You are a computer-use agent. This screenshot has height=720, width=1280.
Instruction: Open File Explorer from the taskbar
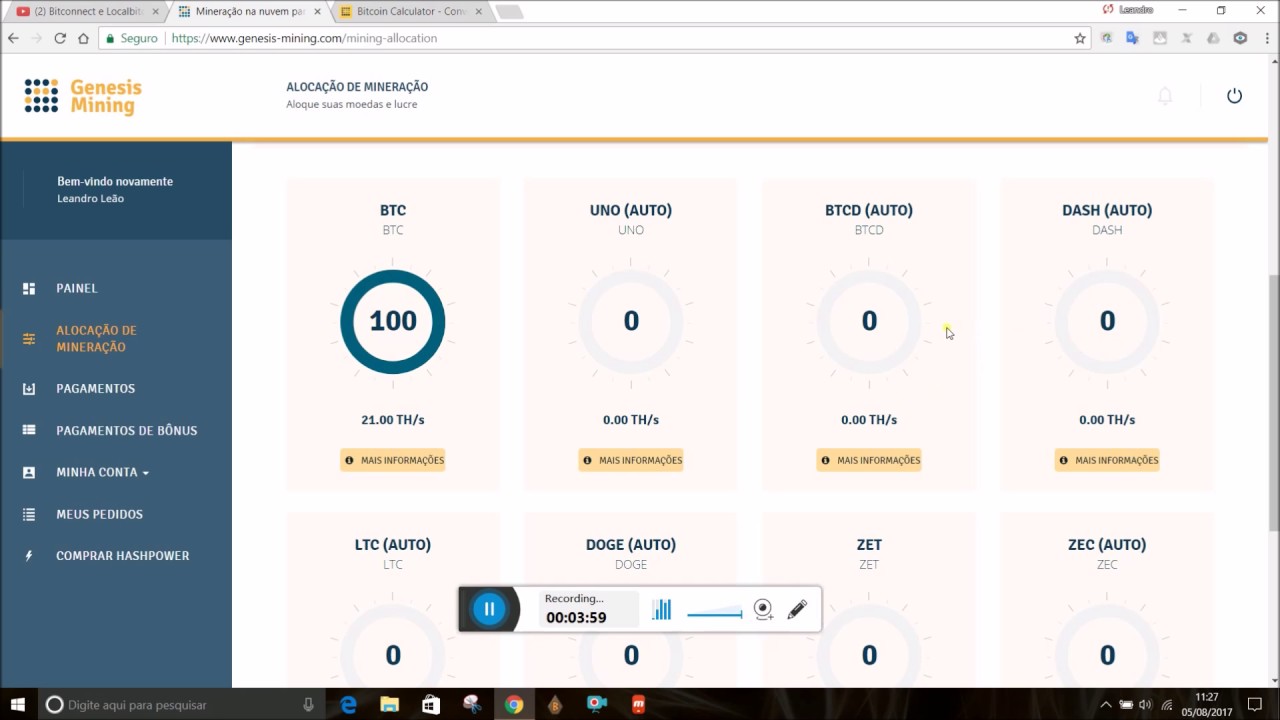click(389, 705)
